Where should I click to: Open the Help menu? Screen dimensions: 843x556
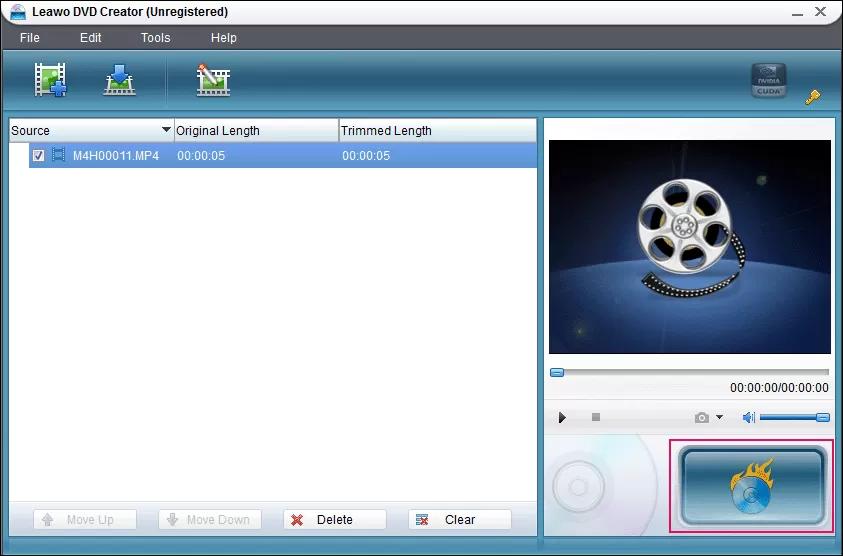tap(224, 38)
